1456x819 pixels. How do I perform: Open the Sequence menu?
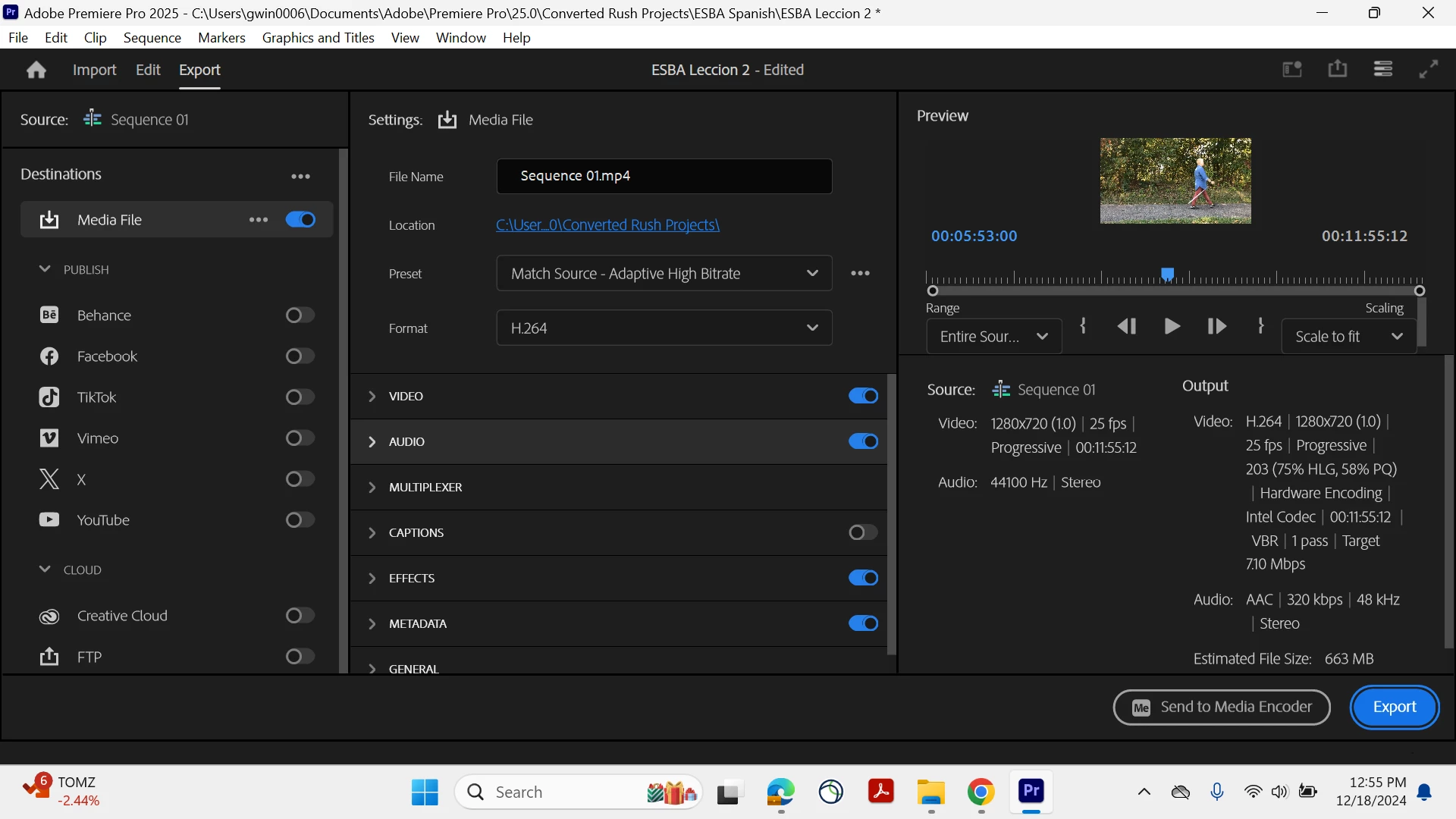tap(152, 38)
